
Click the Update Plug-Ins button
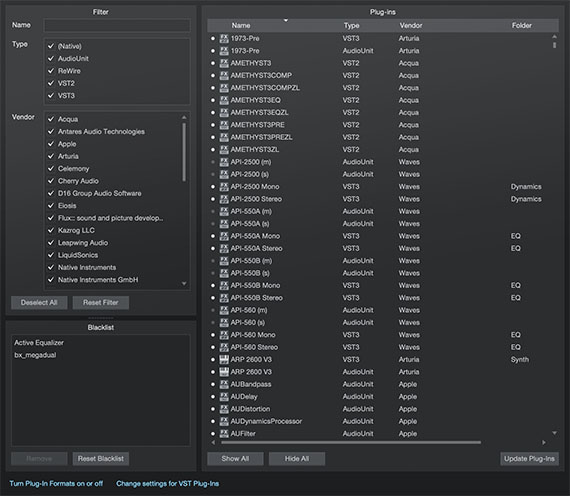tap(529, 459)
